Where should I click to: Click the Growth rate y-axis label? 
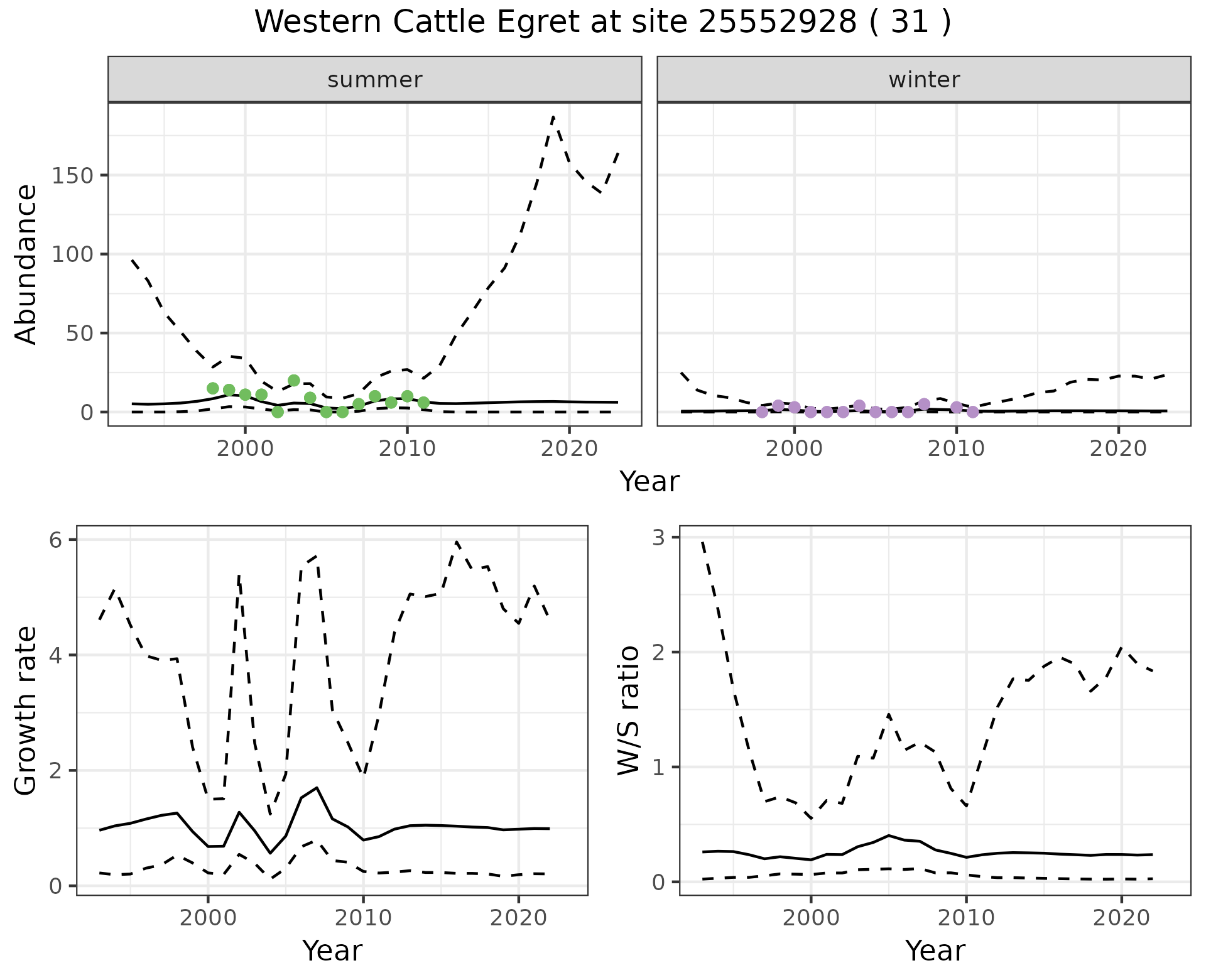point(26,710)
